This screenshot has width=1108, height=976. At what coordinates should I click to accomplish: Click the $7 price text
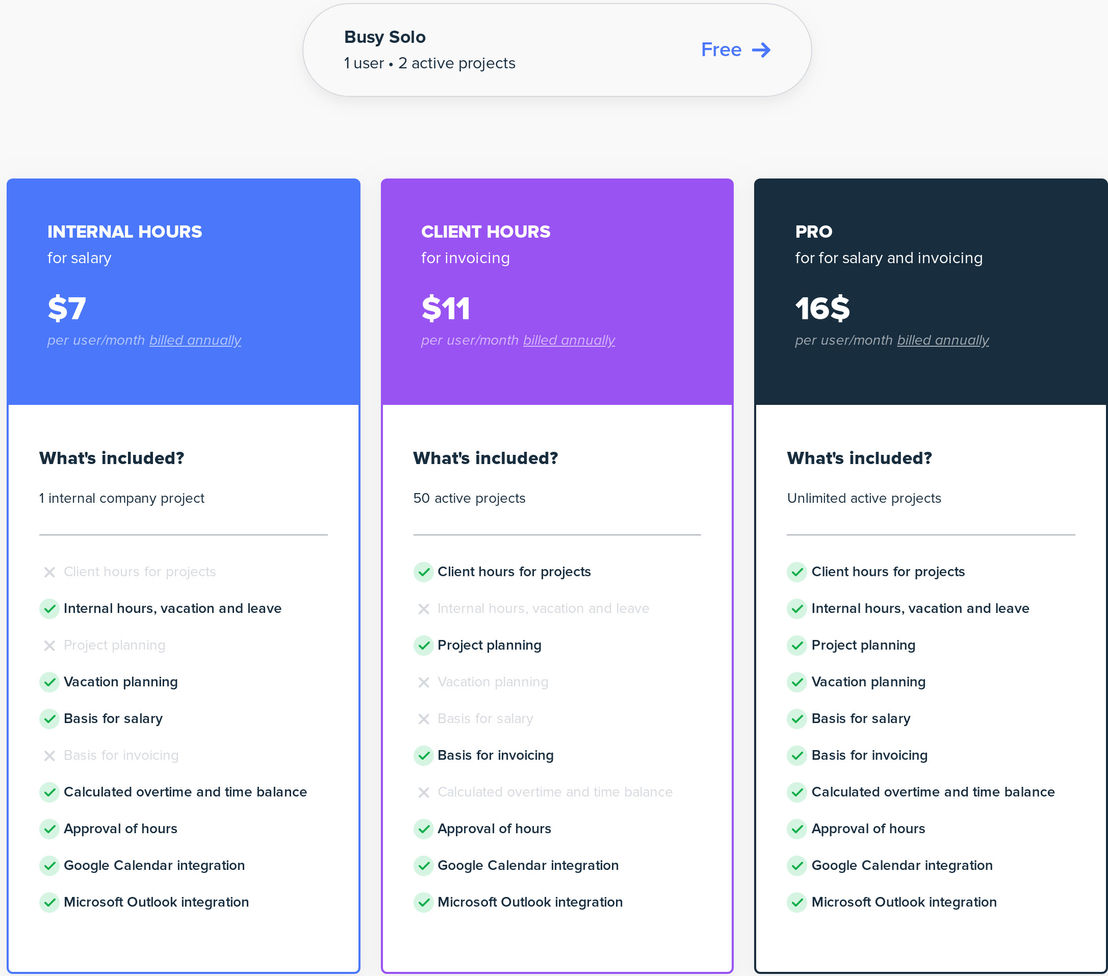pyautogui.click(x=66, y=308)
